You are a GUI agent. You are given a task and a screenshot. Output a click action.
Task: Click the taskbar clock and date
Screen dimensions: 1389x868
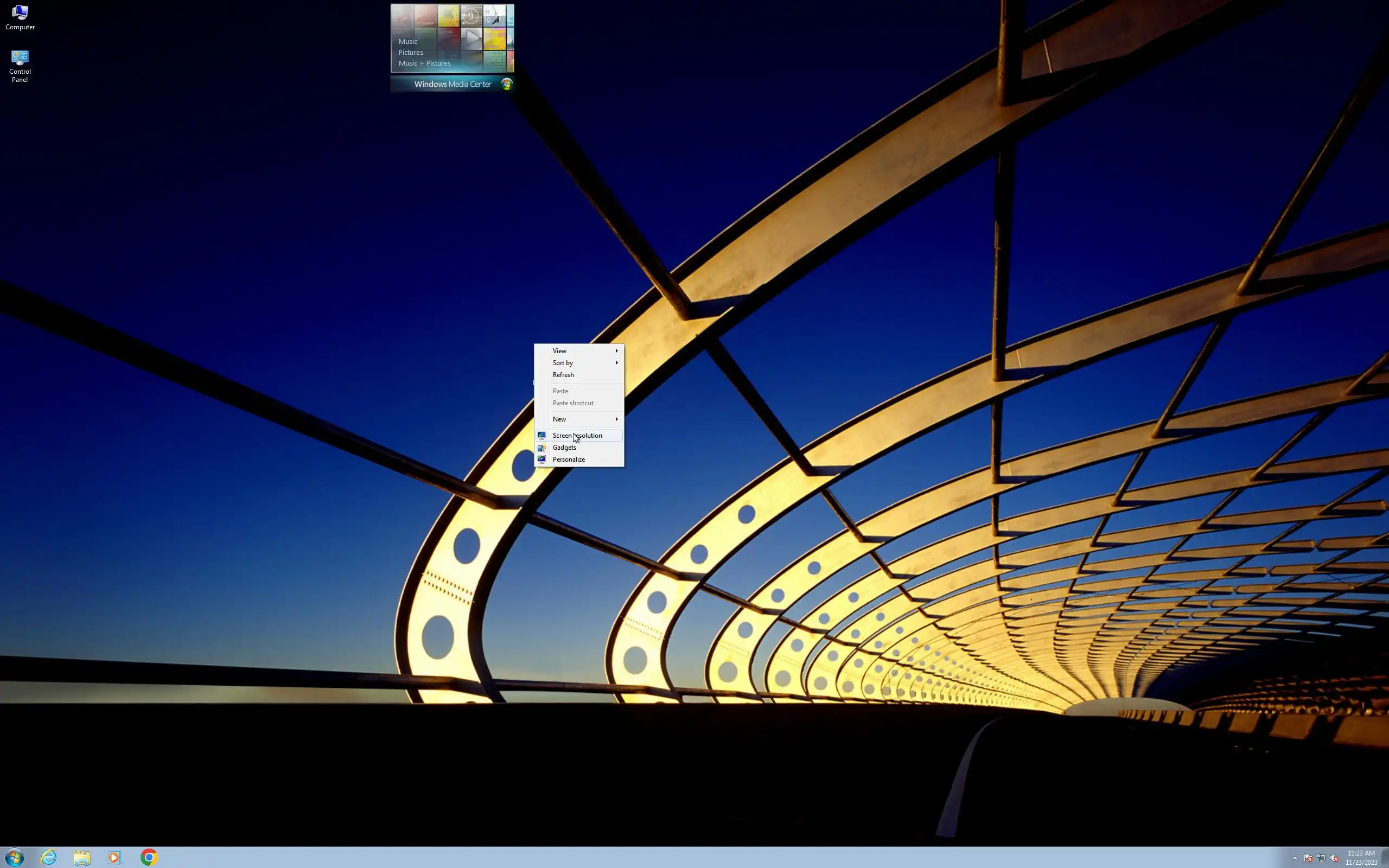[x=1361, y=858]
